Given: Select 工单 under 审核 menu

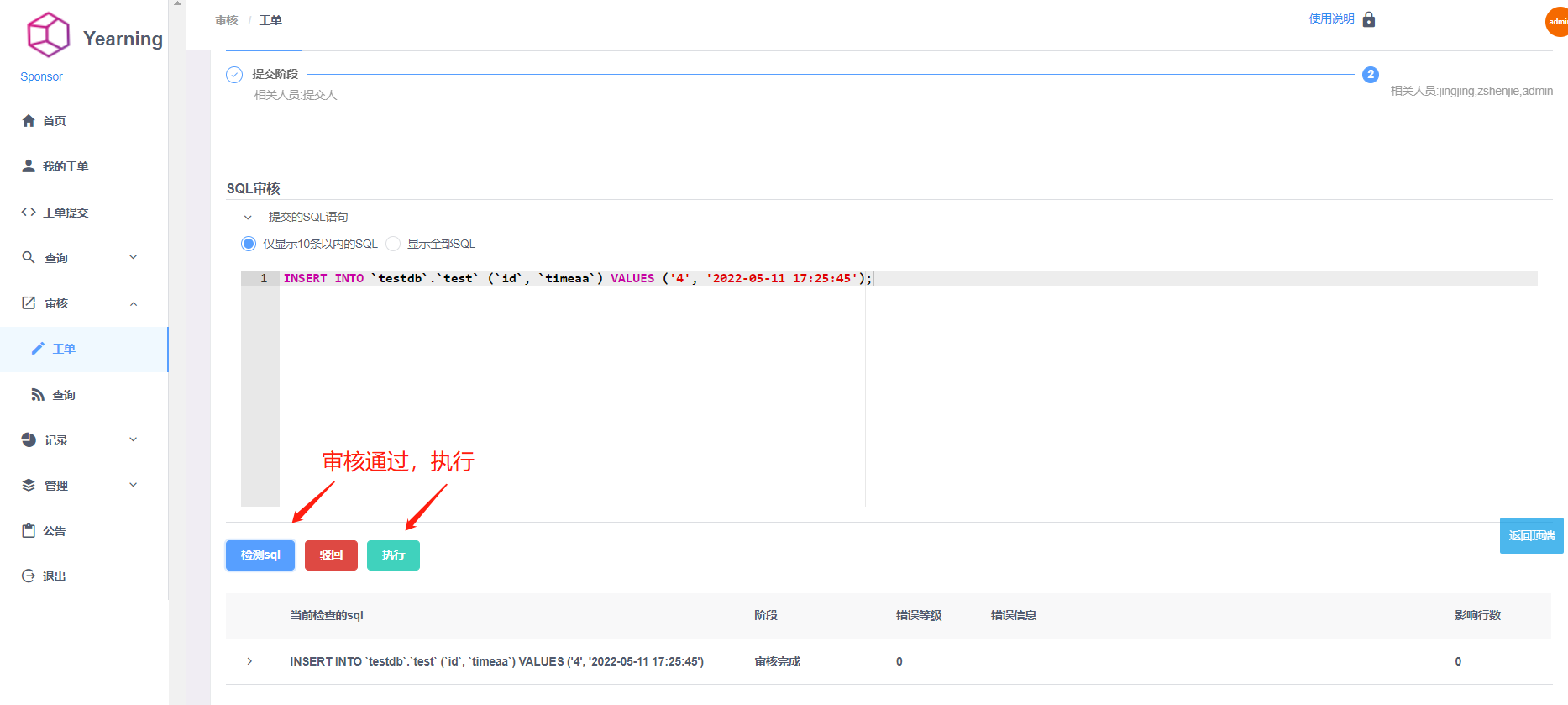Looking at the screenshot, I should (84, 349).
